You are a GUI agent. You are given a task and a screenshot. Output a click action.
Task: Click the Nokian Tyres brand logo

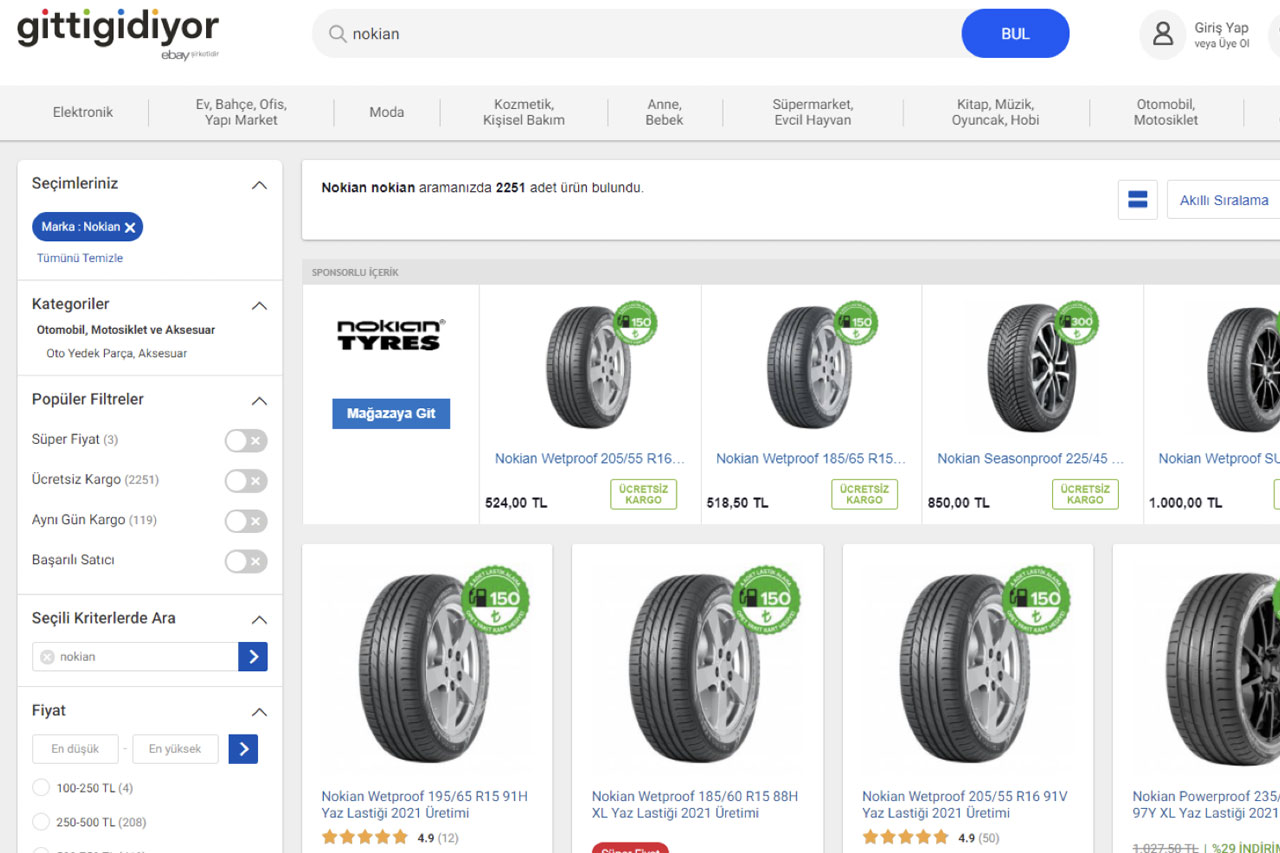click(x=390, y=335)
